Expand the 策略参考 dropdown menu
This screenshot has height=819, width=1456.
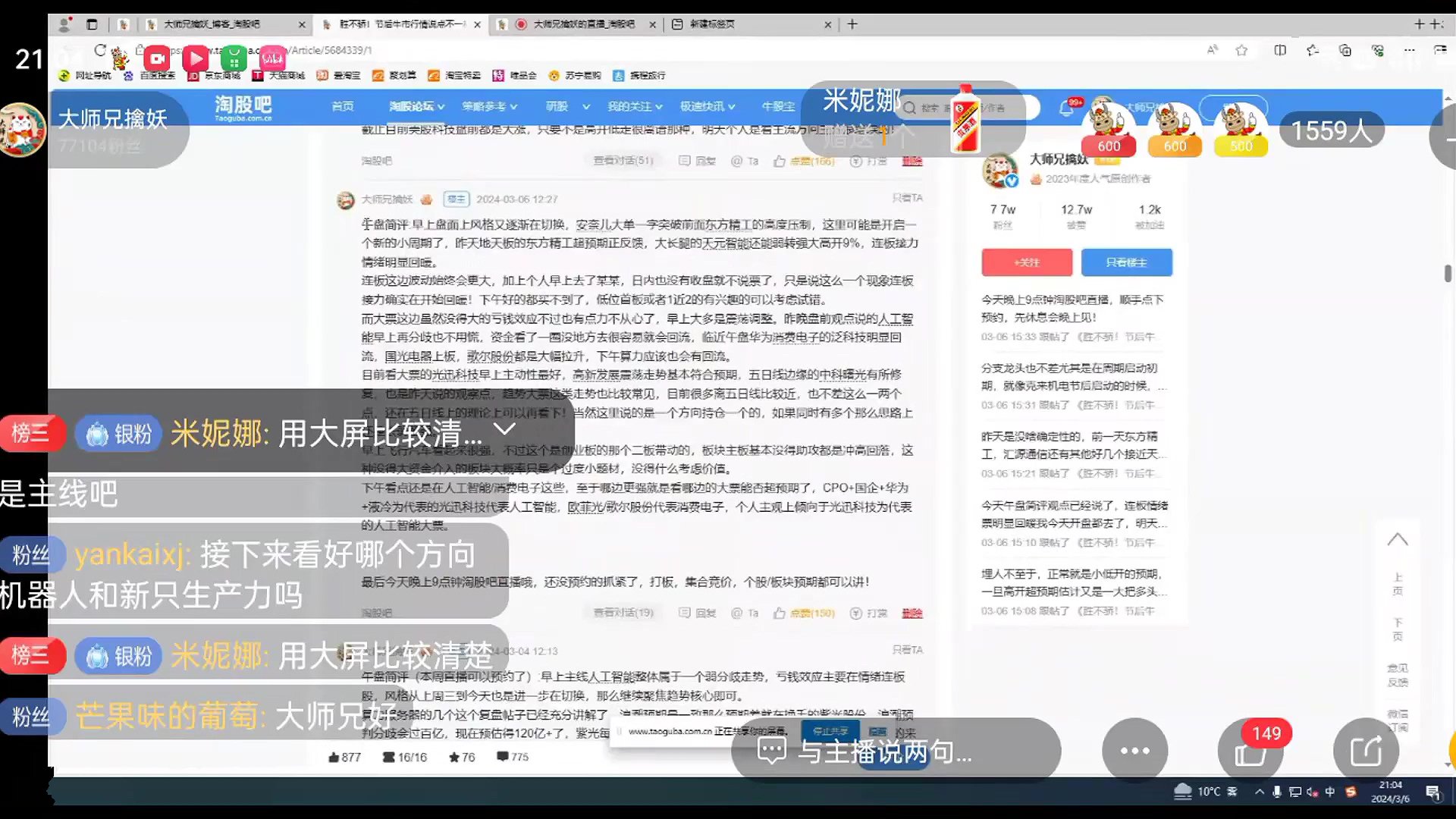[489, 106]
